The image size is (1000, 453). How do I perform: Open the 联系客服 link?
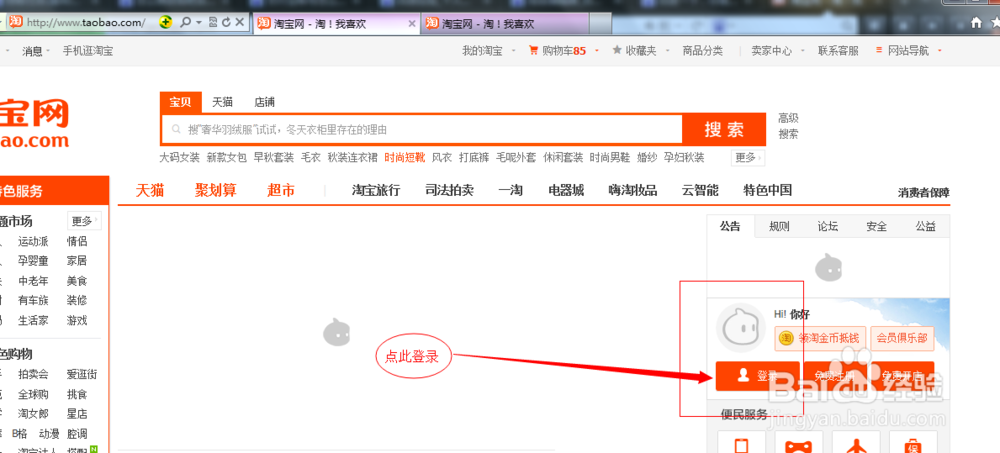(838, 51)
